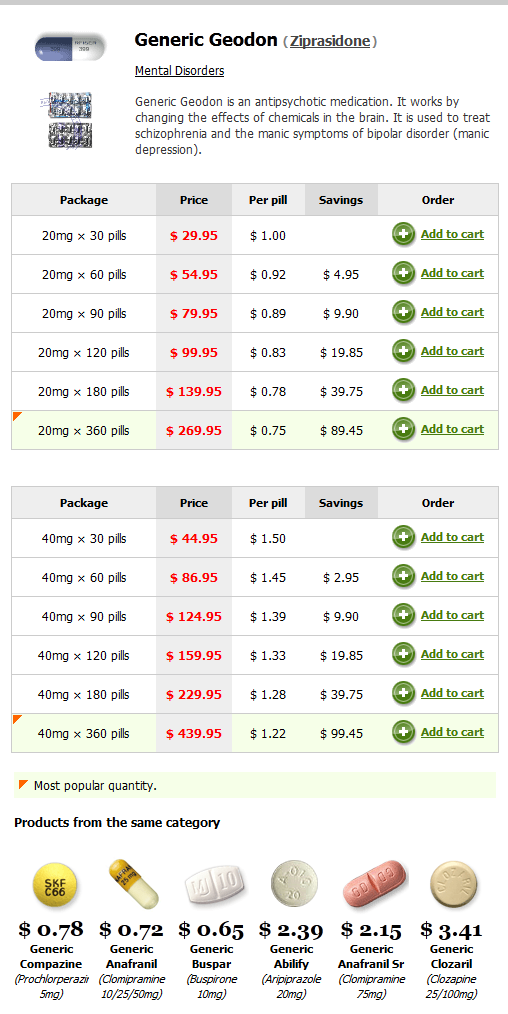The width and height of the screenshot is (508, 1014).
Task: Add 40mg × 120 pills to cart
Action: point(452,654)
